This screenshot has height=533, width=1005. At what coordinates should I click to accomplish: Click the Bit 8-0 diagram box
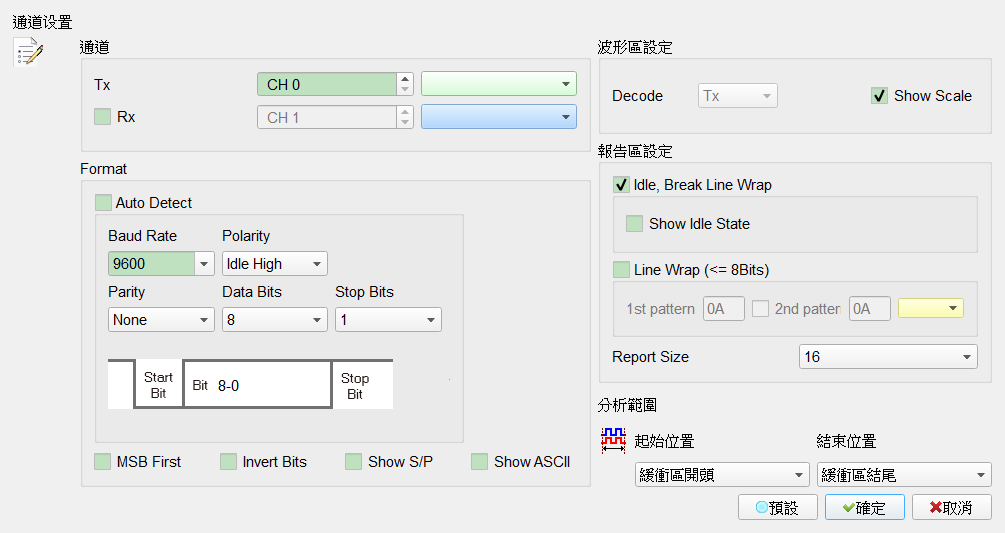[257, 384]
